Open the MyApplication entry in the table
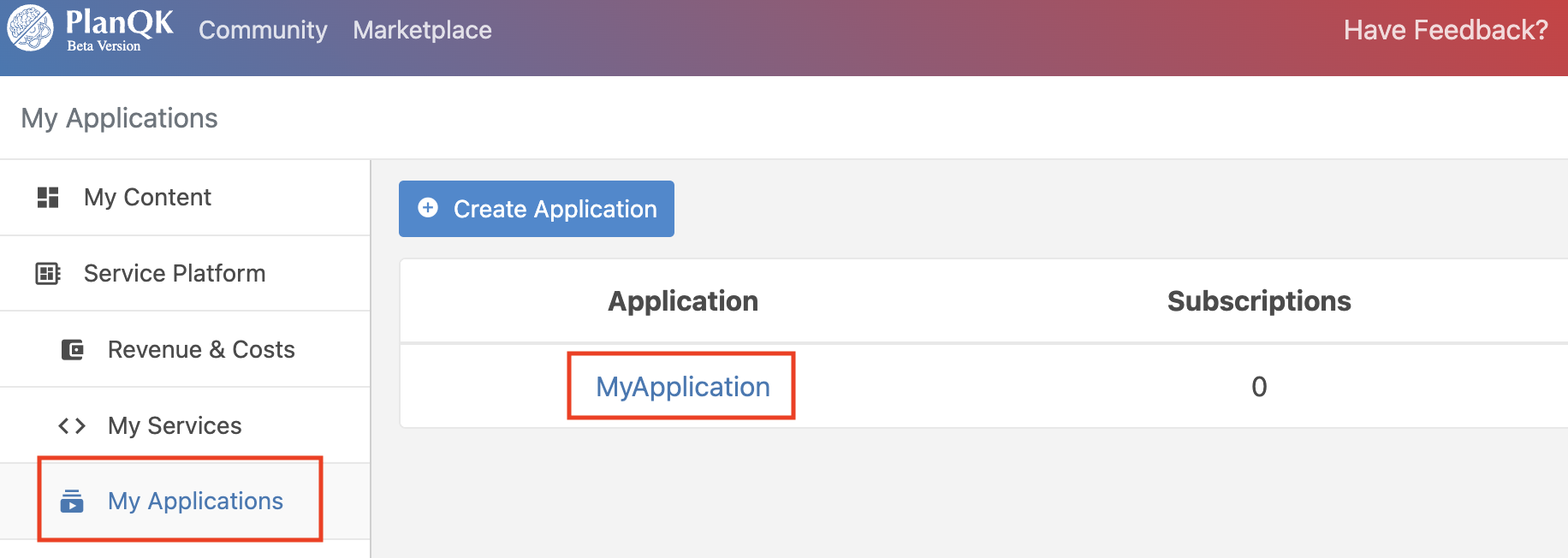 click(x=682, y=387)
